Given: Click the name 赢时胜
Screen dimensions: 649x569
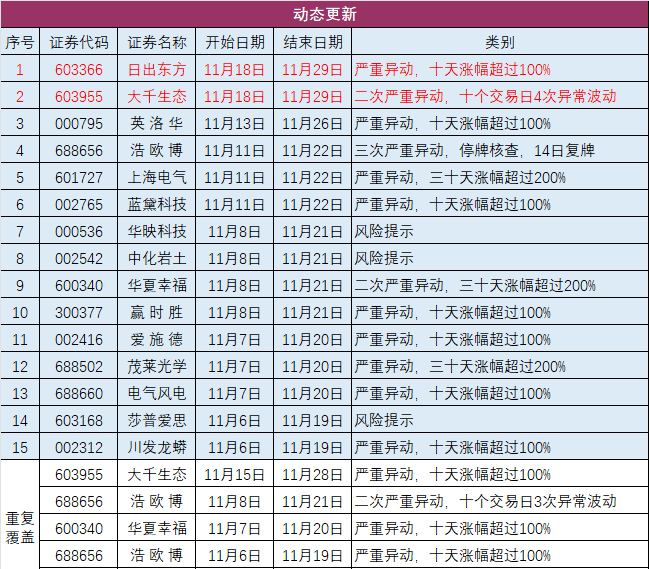Looking at the screenshot, I should pos(156,312).
